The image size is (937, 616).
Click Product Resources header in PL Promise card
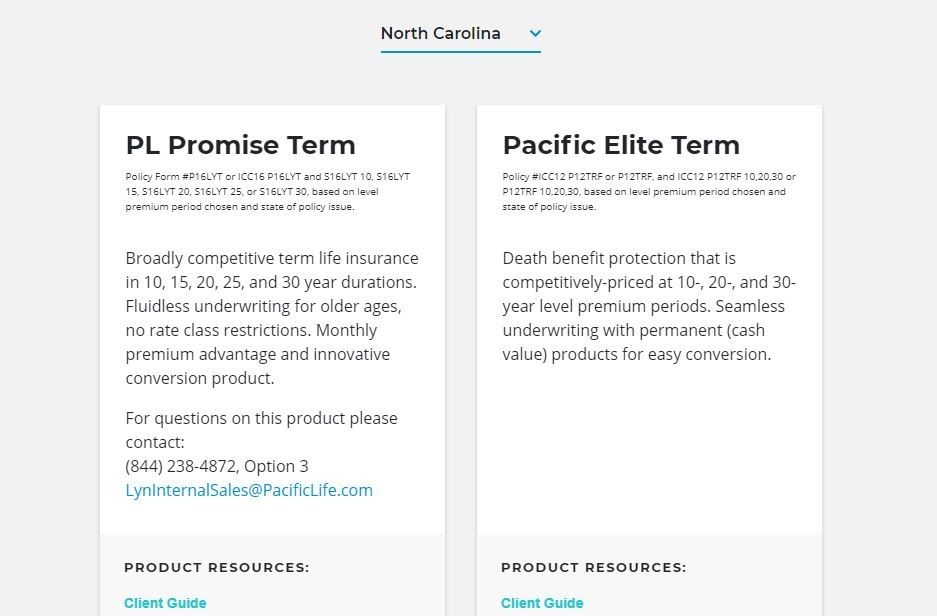point(217,568)
